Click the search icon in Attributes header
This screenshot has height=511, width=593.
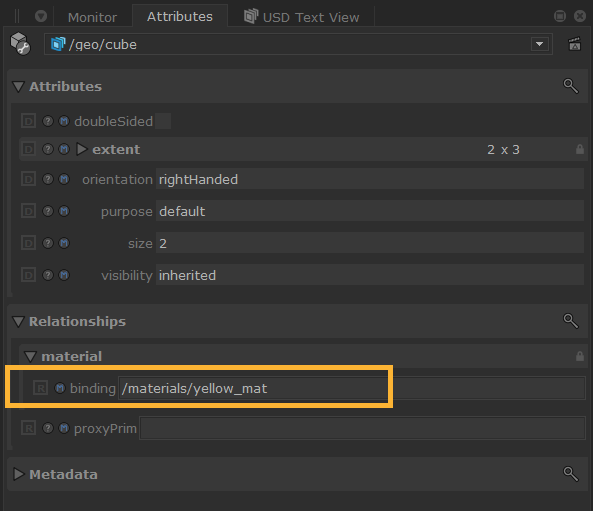[x=571, y=86]
